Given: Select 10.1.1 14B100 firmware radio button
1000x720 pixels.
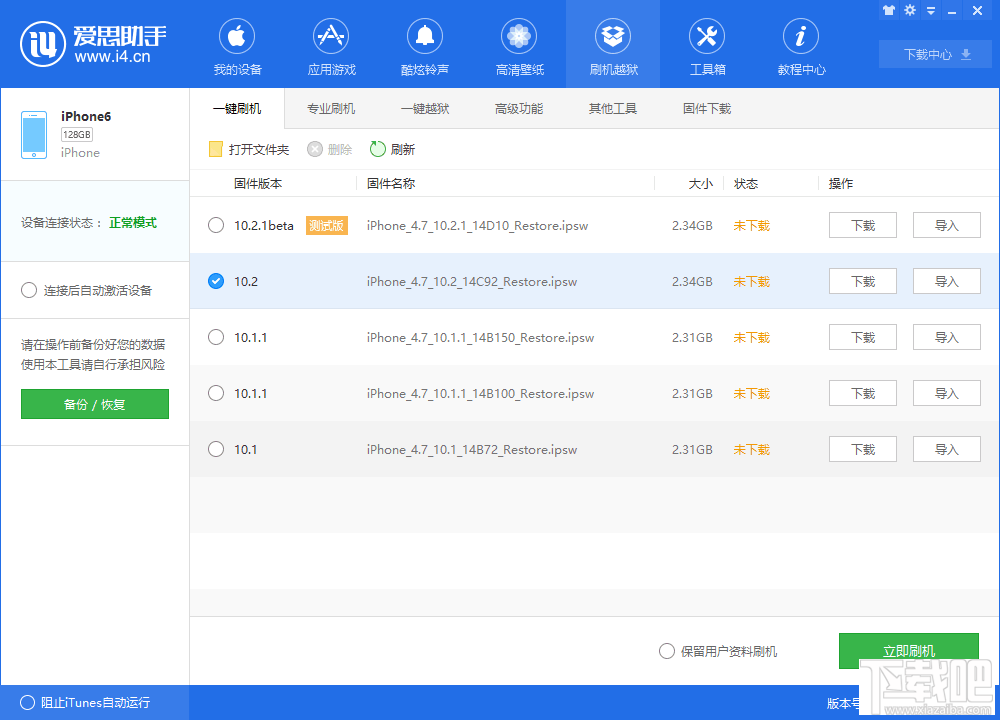Looking at the screenshot, I should [x=216, y=393].
